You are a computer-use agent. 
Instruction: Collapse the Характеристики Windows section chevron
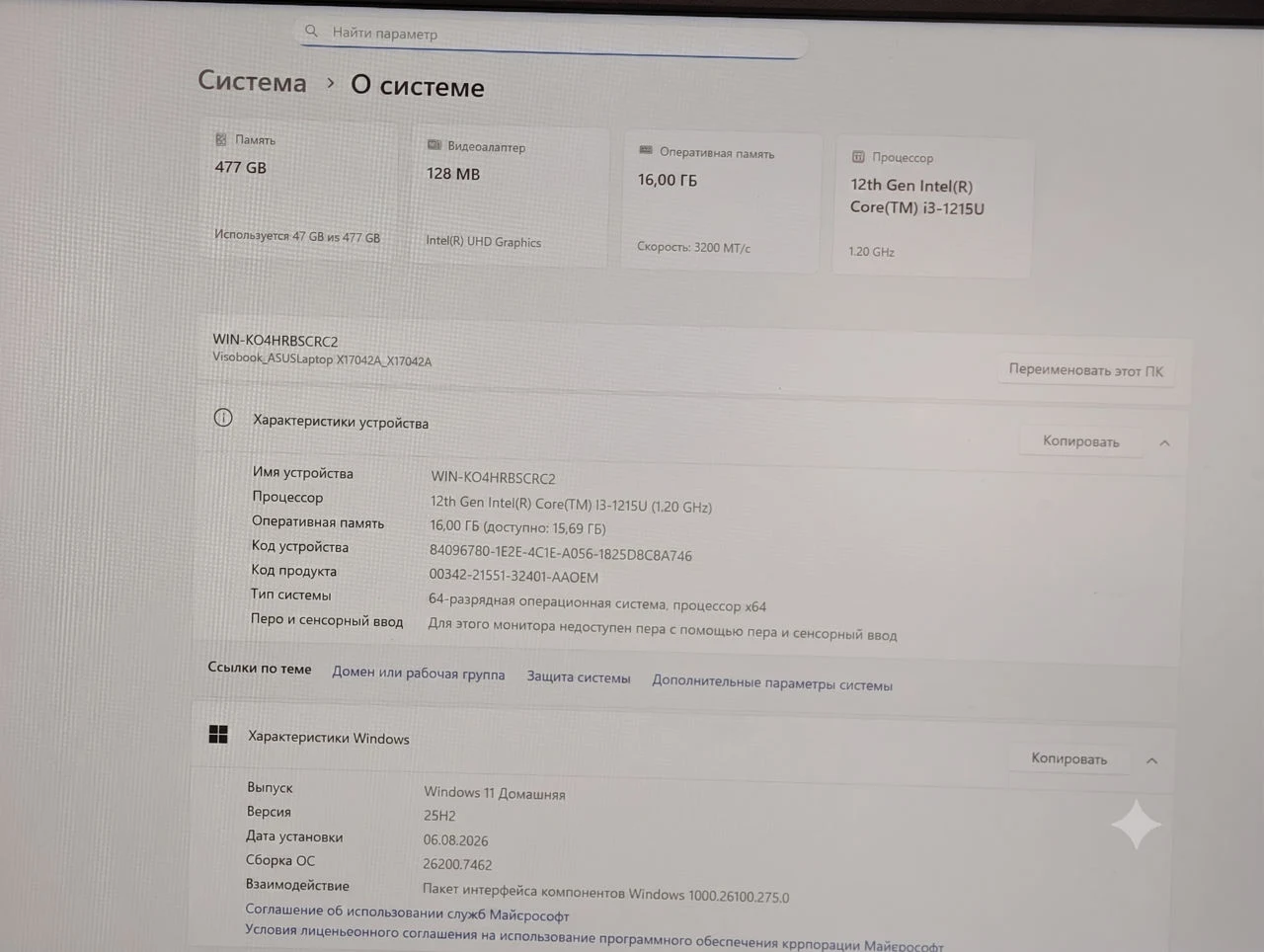click(x=1151, y=760)
